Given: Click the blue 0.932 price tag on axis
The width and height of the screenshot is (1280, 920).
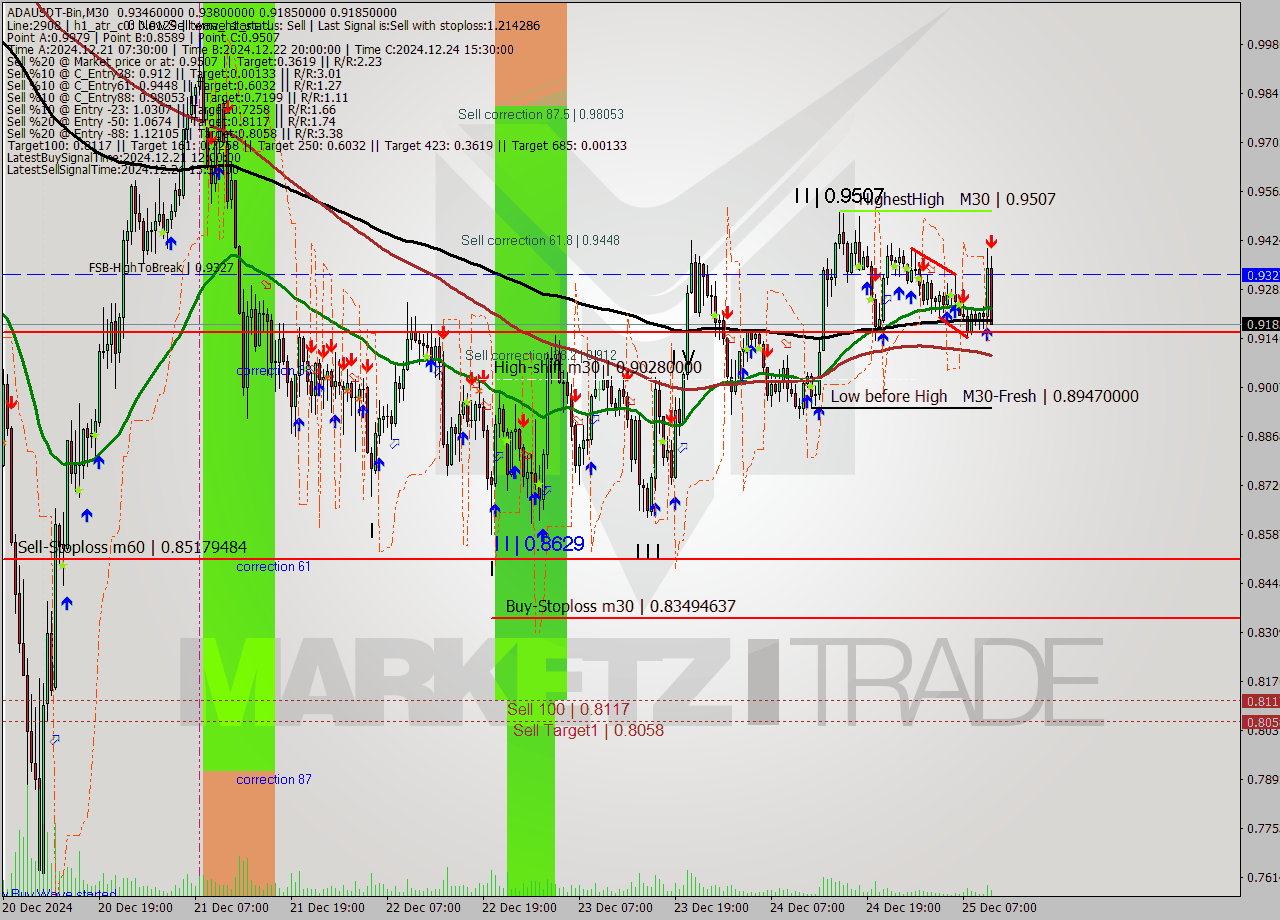Looking at the screenshot, I should [x=1260, y=274].
